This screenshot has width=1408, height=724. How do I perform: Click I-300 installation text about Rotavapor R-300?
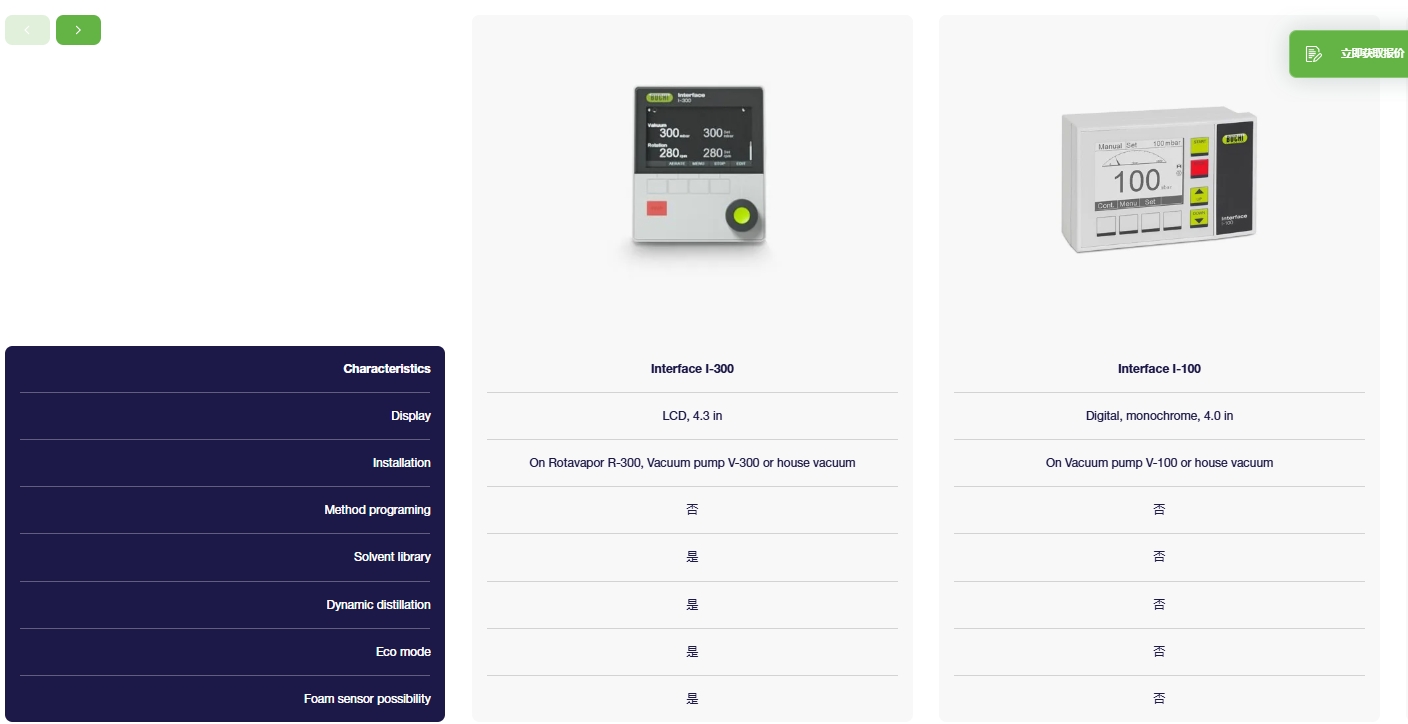692,463
